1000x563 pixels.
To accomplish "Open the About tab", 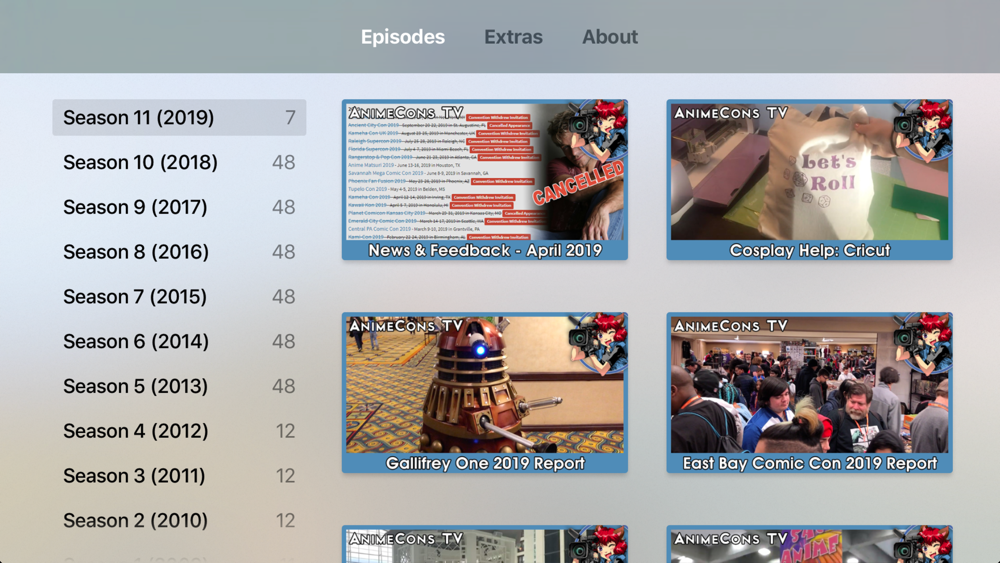I will click(610, 37).
